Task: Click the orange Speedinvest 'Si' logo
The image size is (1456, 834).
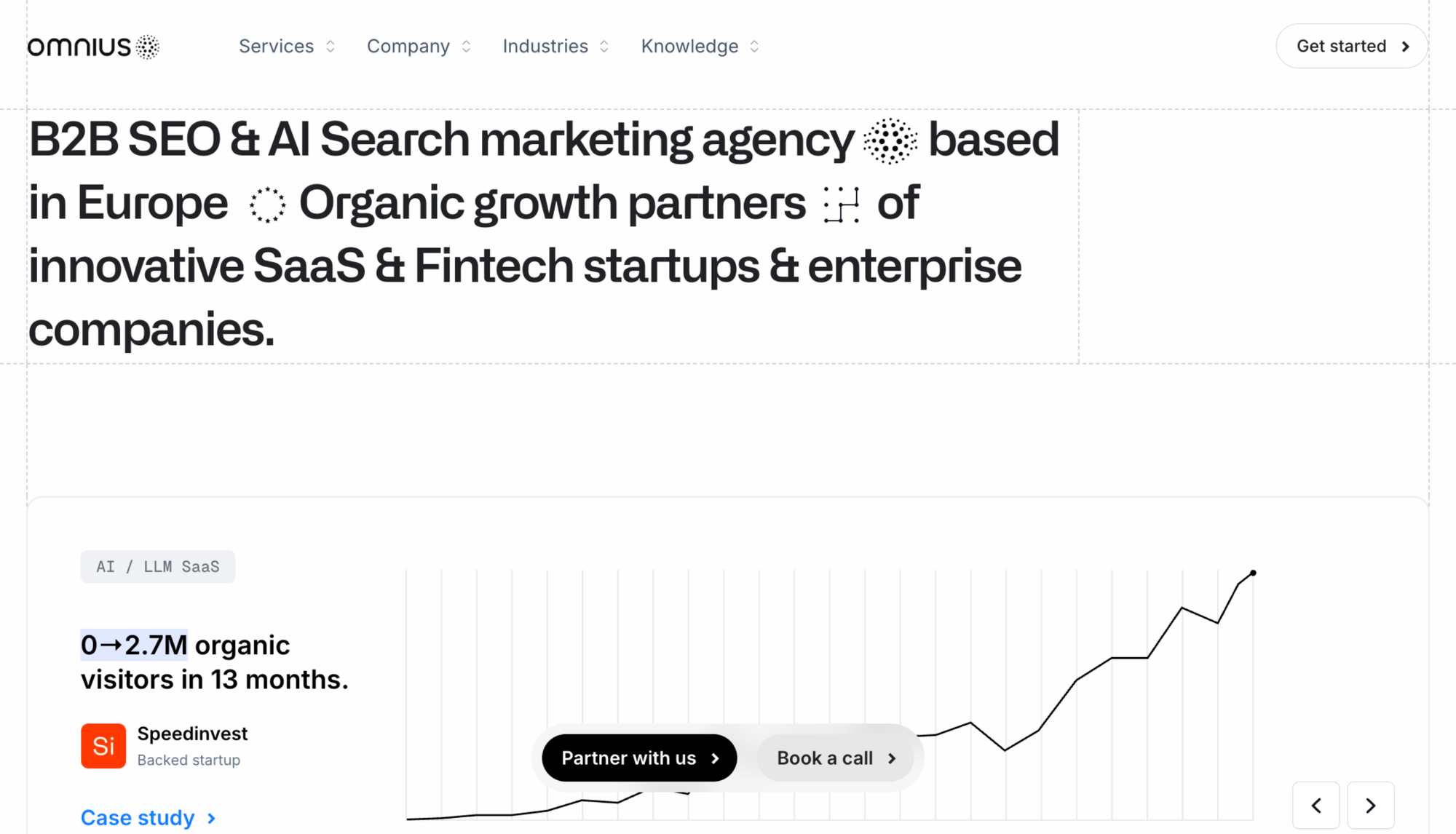Action: pyautogui.click(x=103, y=746)
